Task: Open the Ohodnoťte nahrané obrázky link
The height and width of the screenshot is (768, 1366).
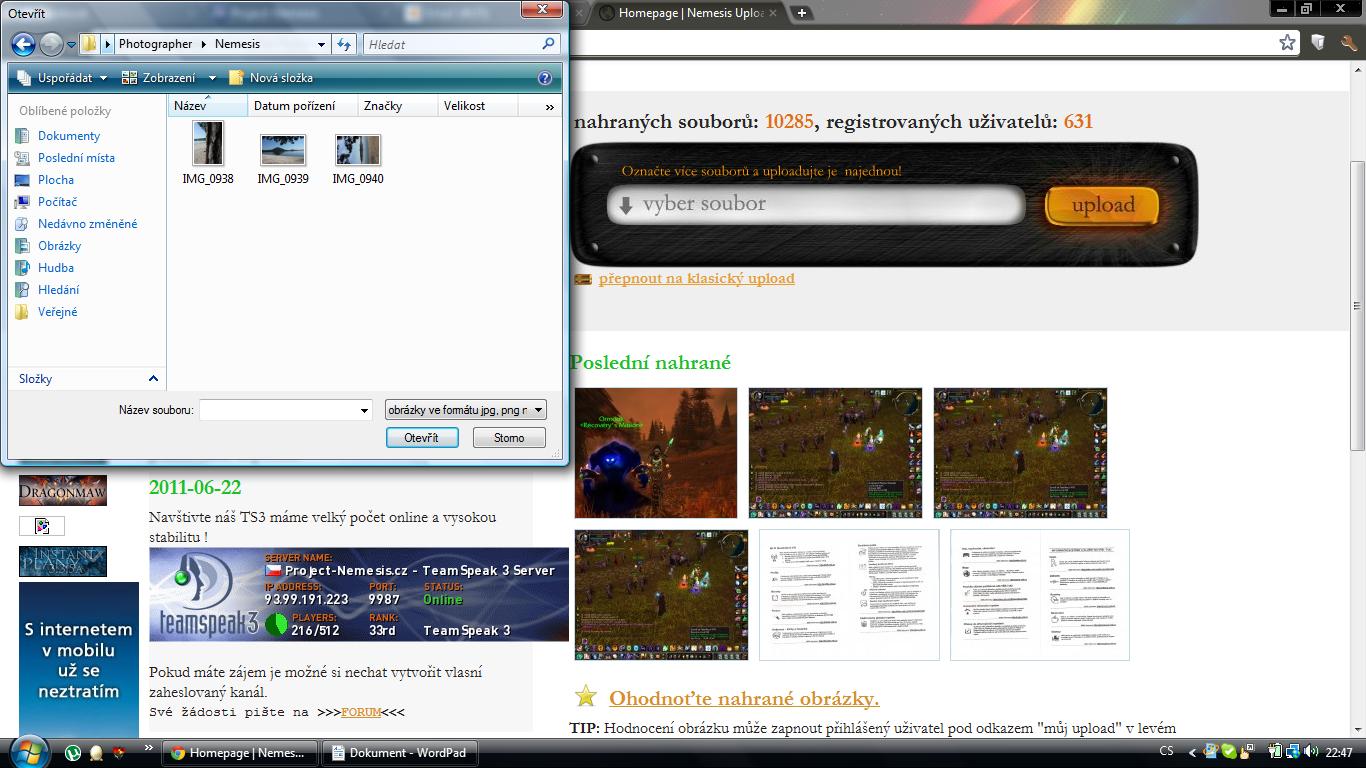Action: tap(744, 698)
